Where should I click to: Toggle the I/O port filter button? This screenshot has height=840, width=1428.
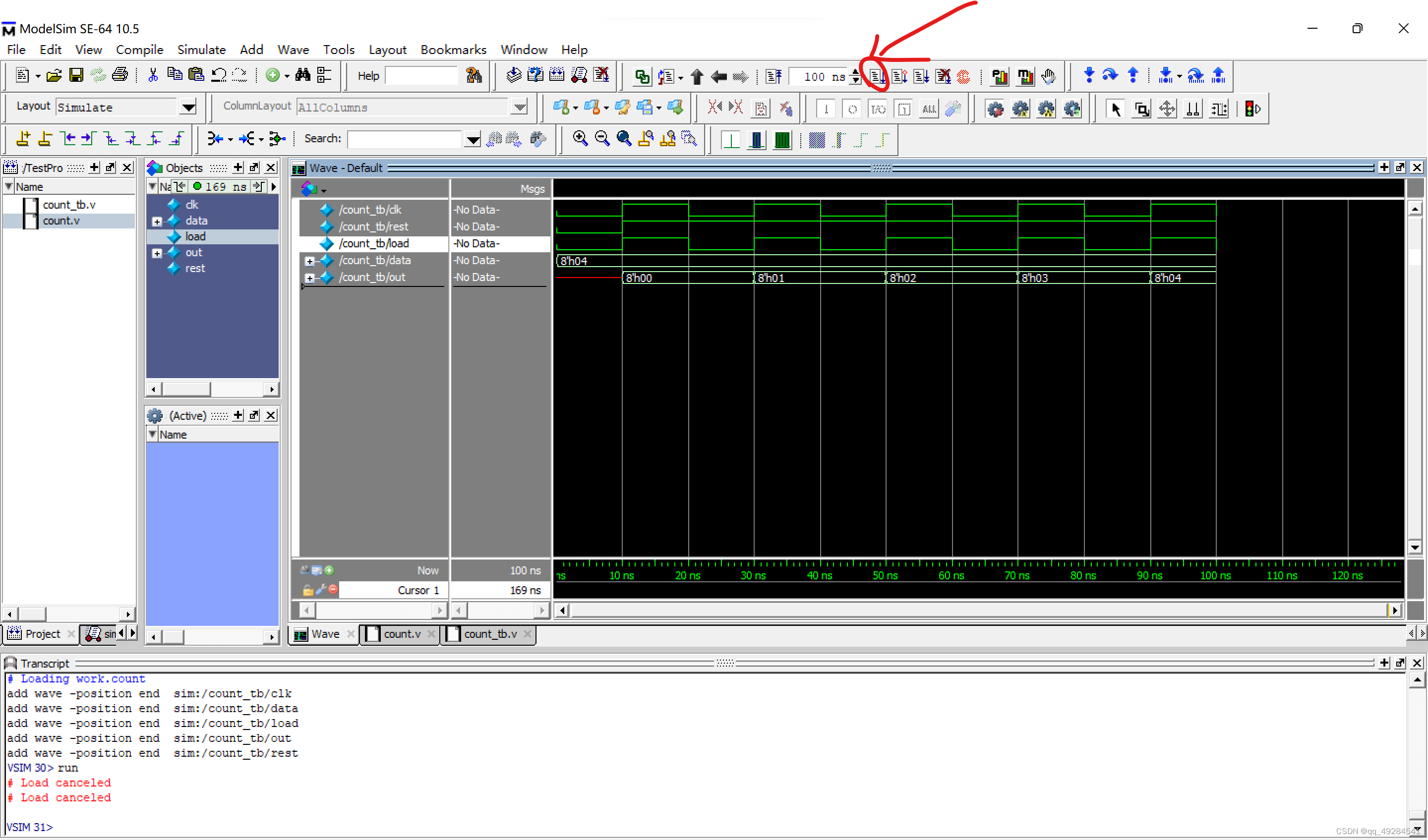(x=878, y=109)
